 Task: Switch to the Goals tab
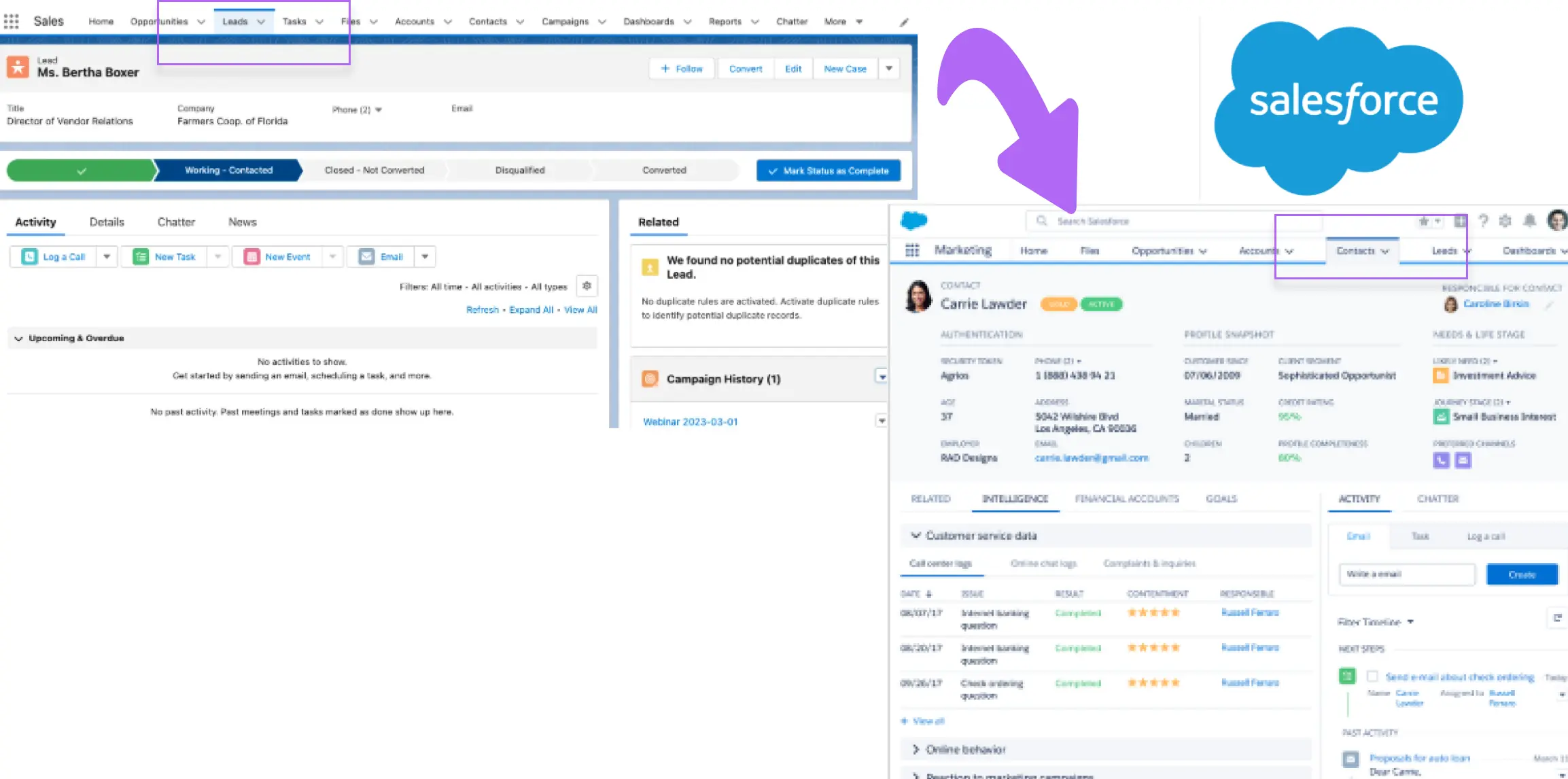tap(1221, 499)
